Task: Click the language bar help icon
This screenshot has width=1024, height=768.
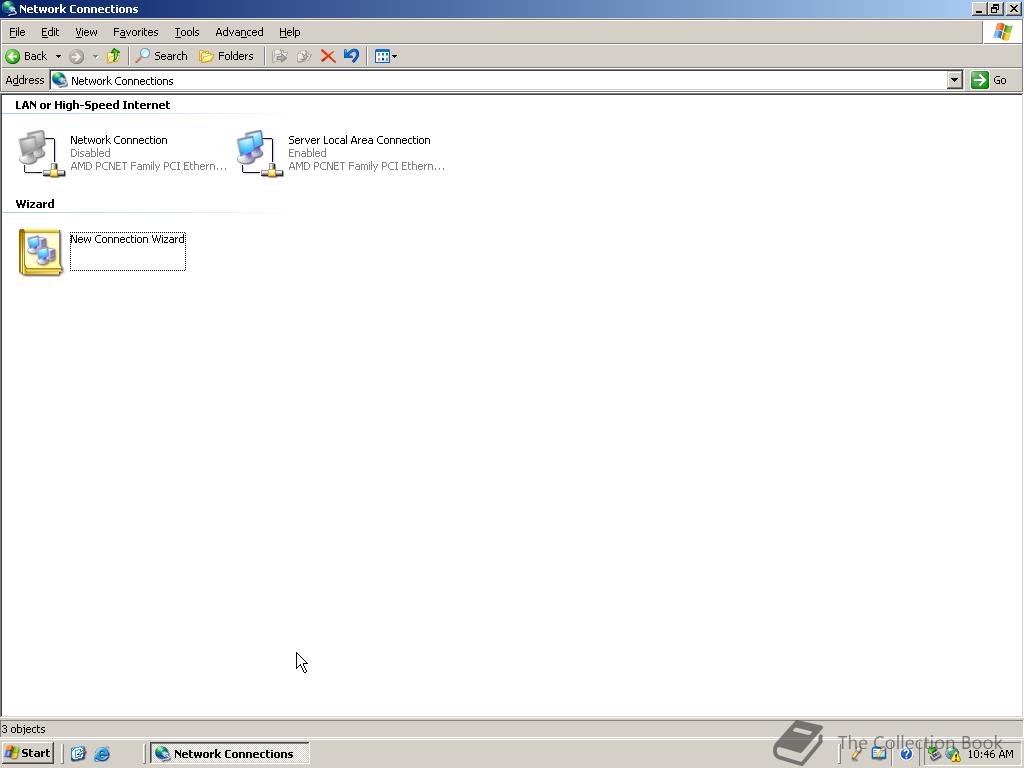Action: coord(906,754)
